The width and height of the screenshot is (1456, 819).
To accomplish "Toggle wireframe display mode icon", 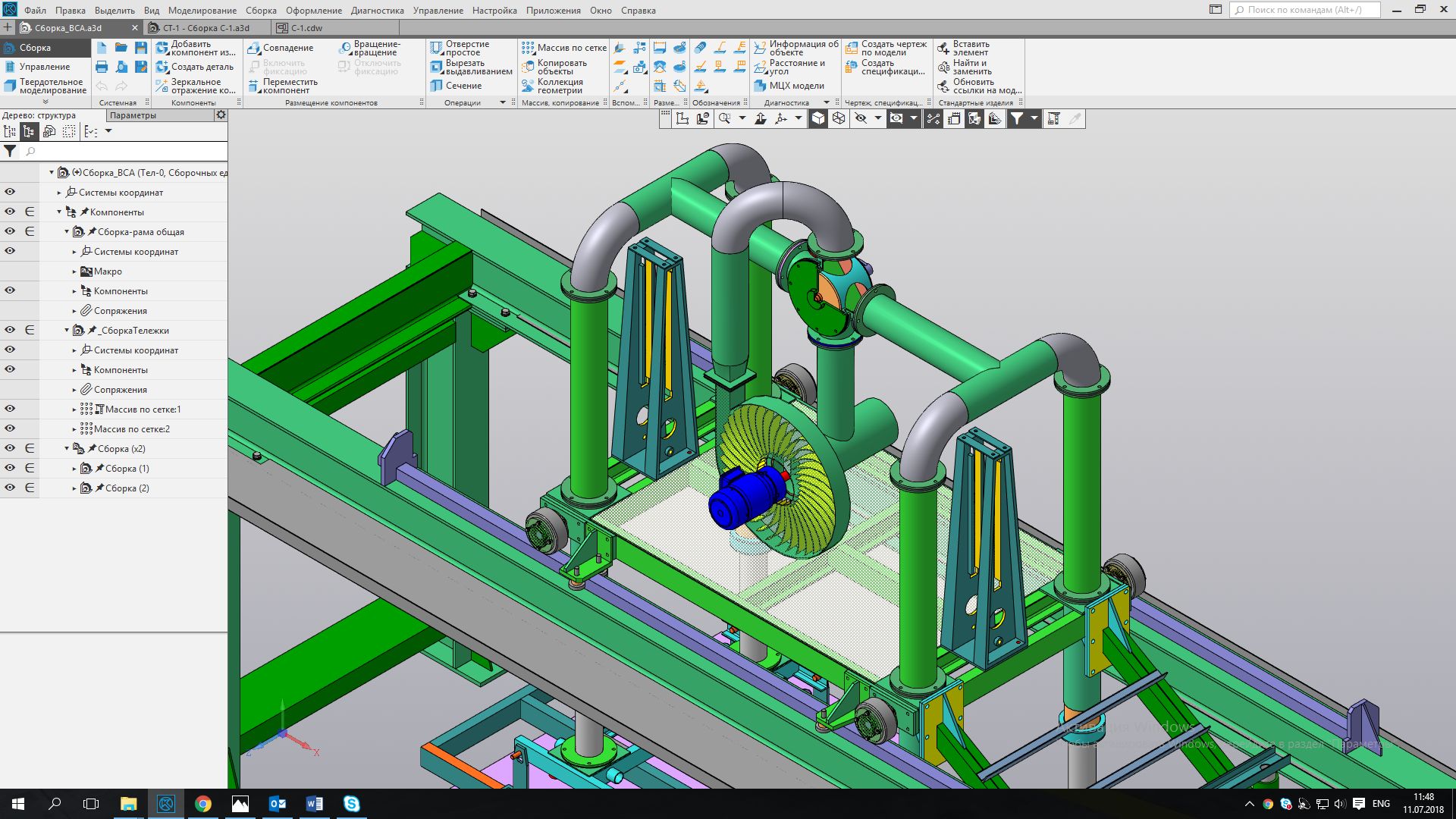I will click(x=838, y=118).
